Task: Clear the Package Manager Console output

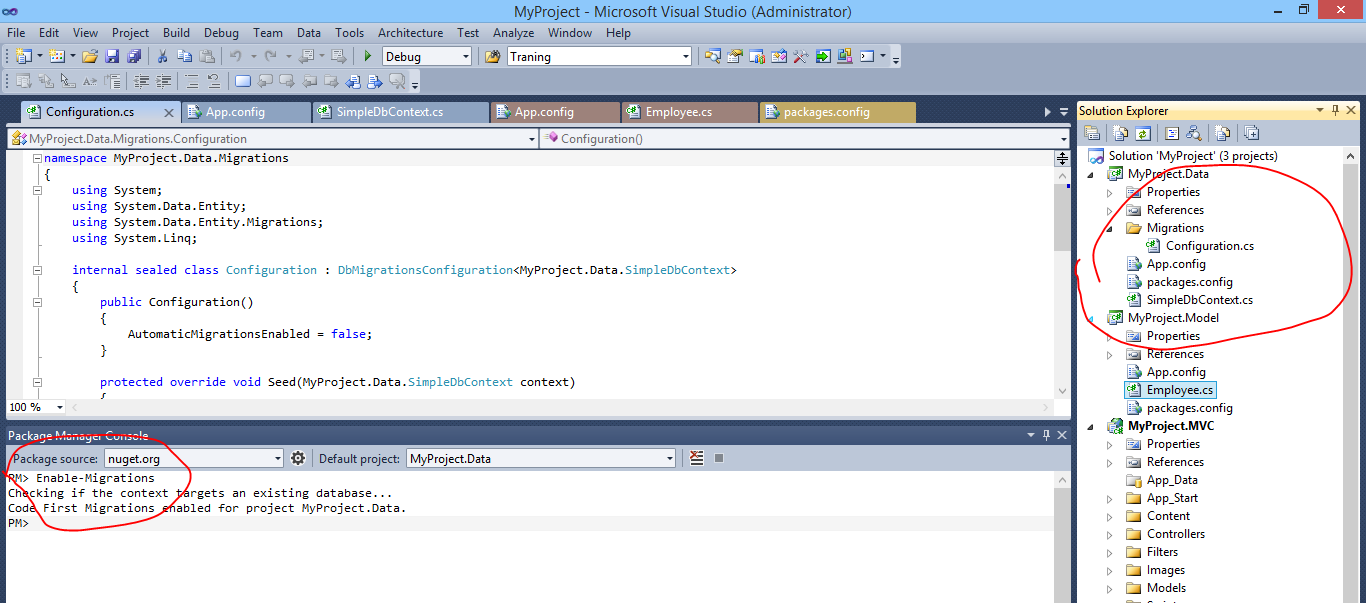Action: [x=697, y=458]
